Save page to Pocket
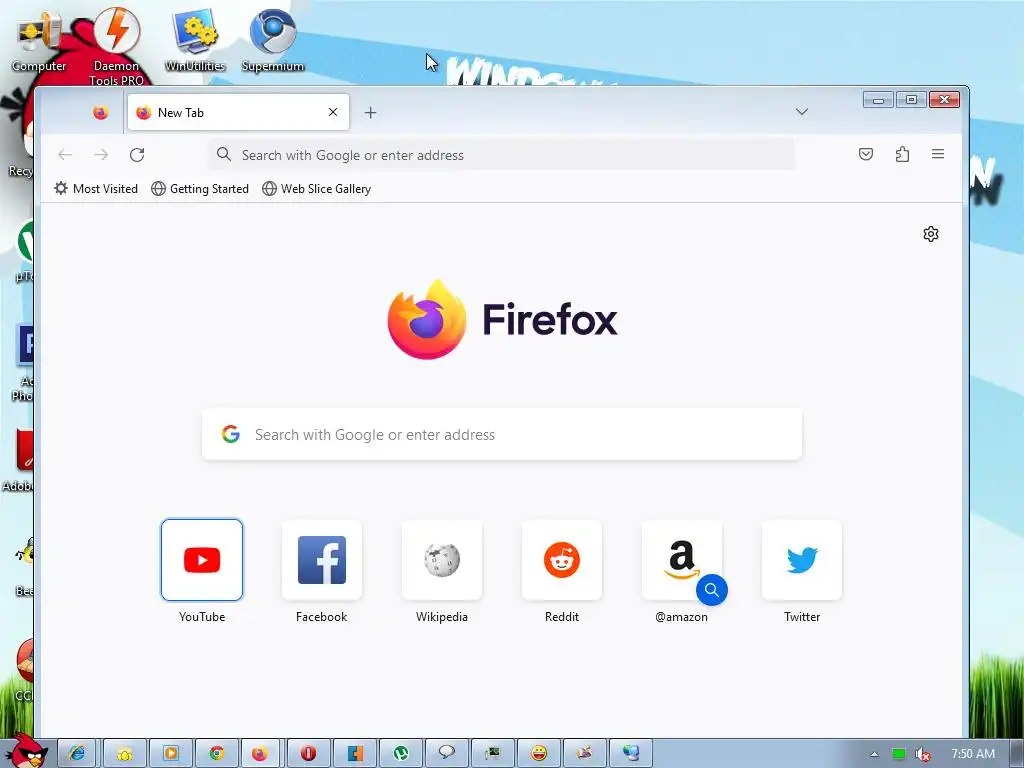 point(866,154)
